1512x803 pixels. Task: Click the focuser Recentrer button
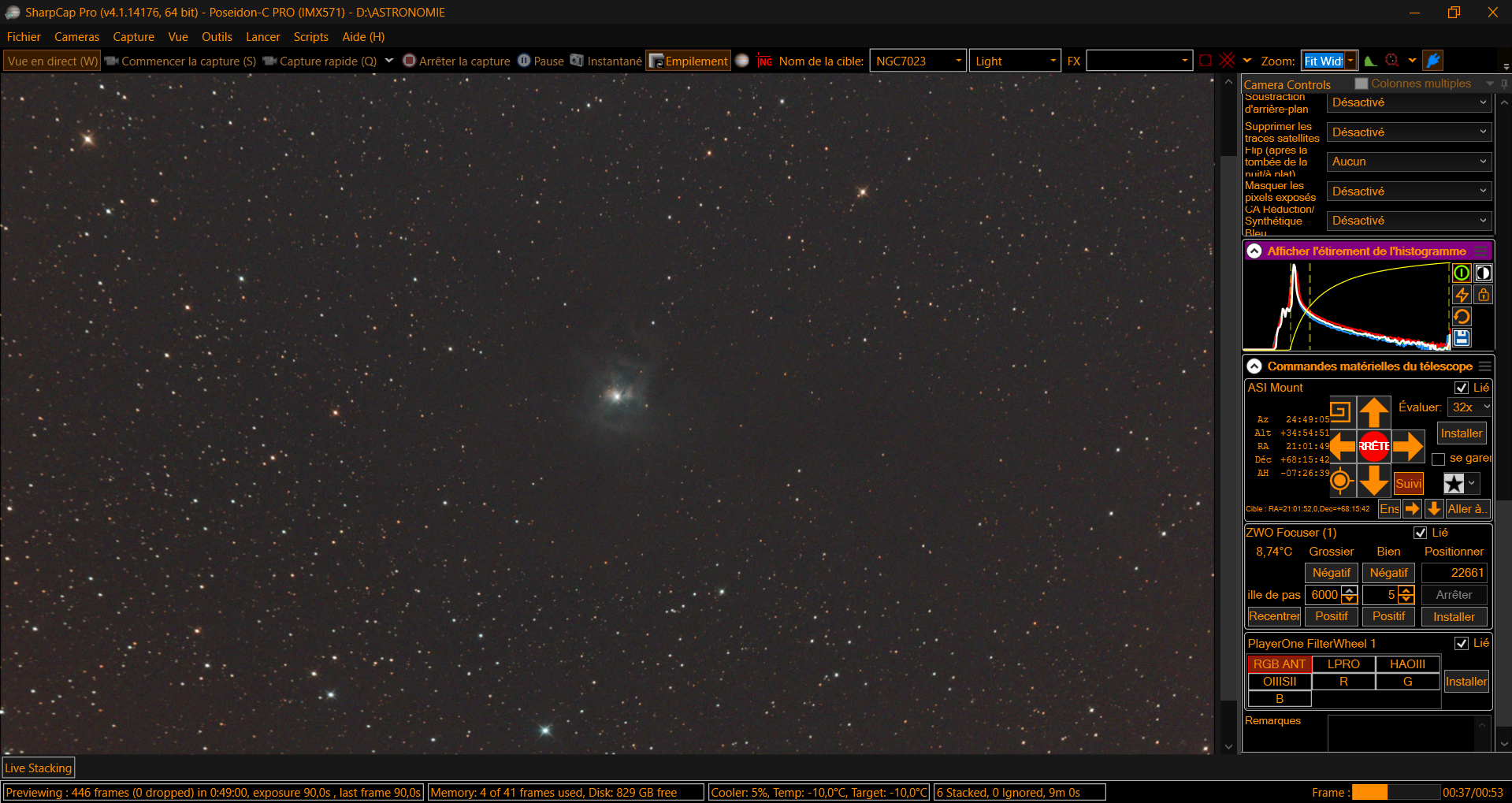pyautogui.click(x=1274, y=616)
